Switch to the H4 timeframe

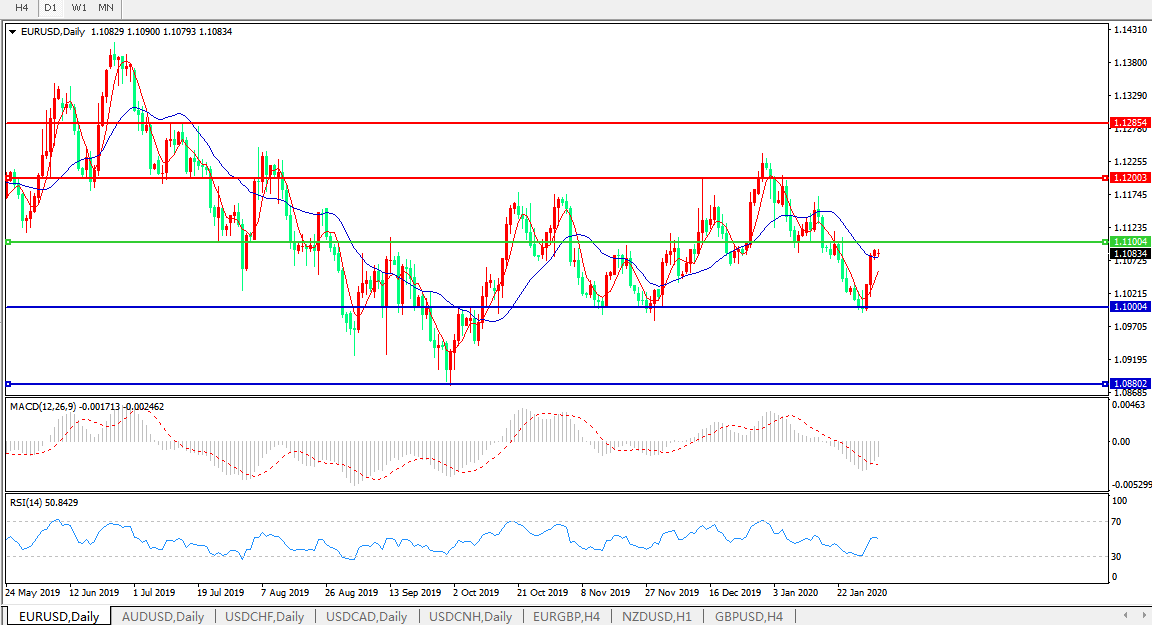coord(21,8)
